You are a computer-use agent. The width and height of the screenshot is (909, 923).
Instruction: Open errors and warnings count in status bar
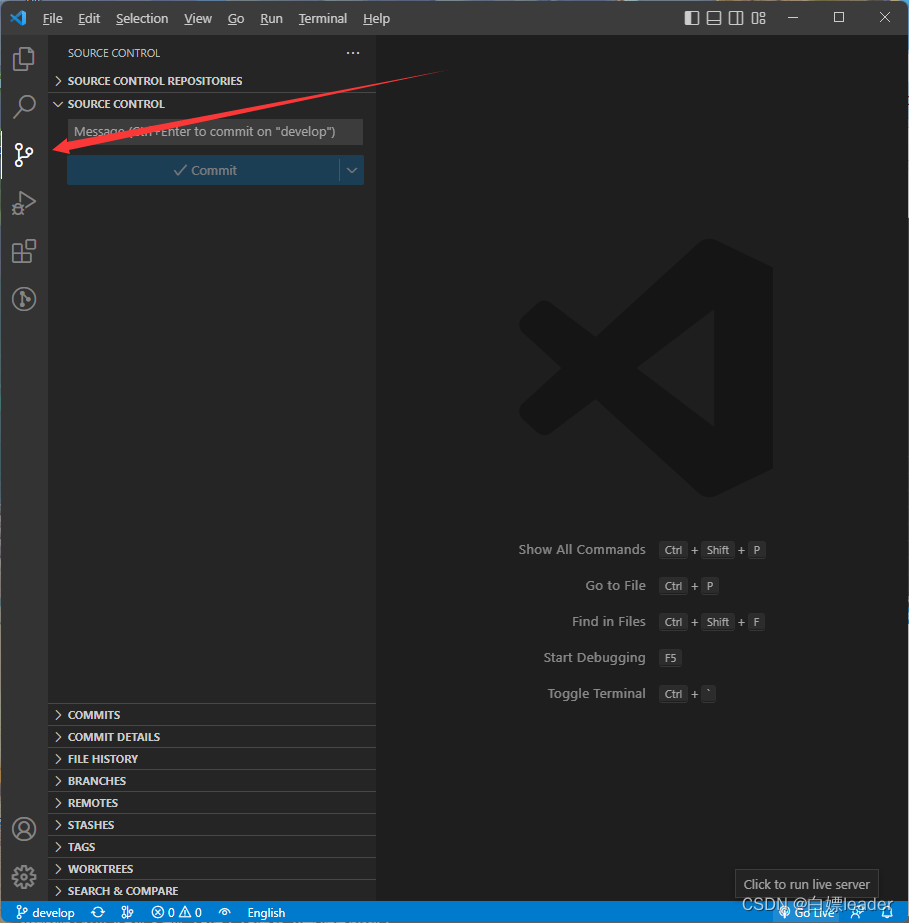177,912
